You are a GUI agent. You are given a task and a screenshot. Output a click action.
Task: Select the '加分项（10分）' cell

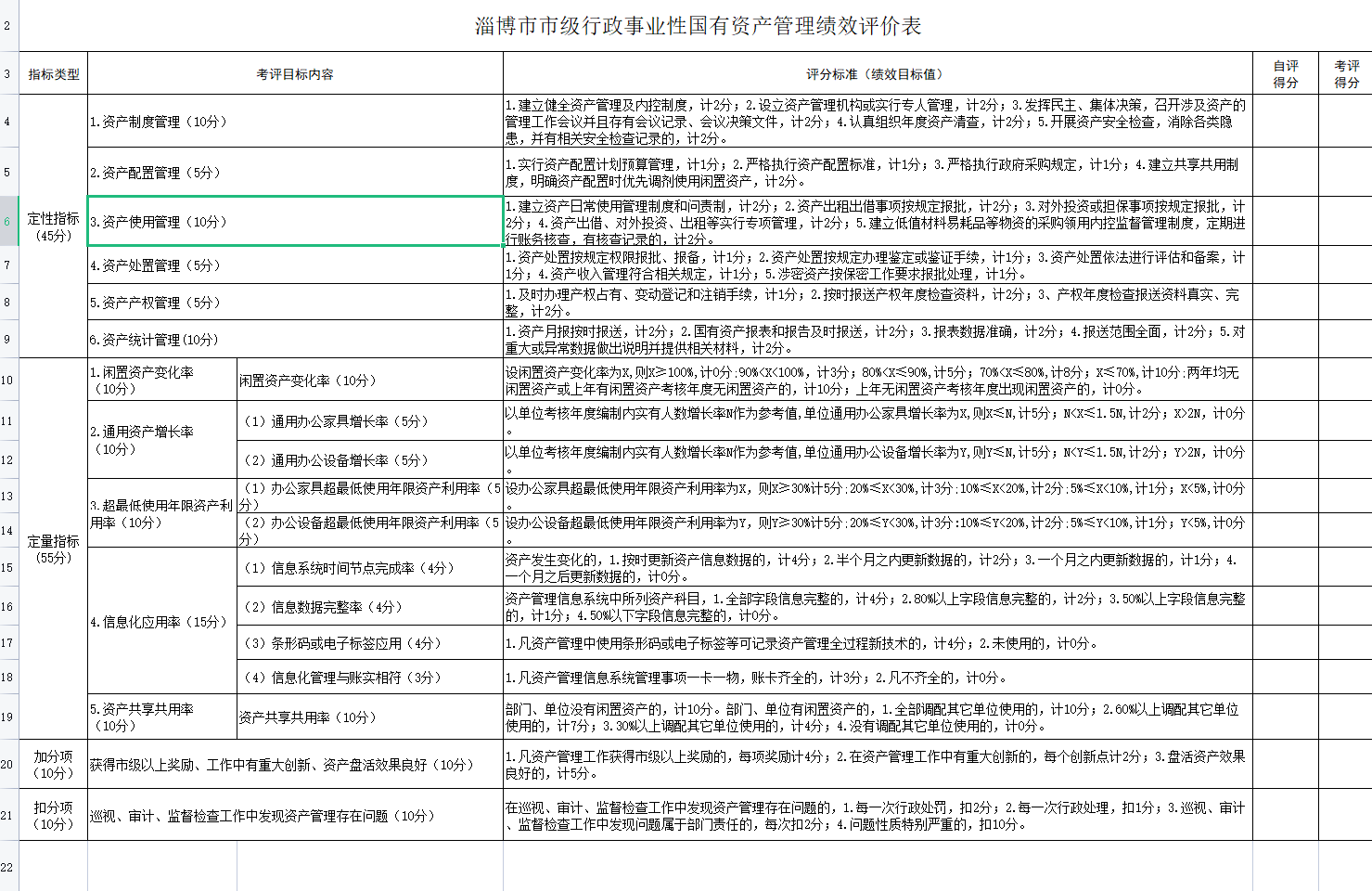(x=54, y=764)
